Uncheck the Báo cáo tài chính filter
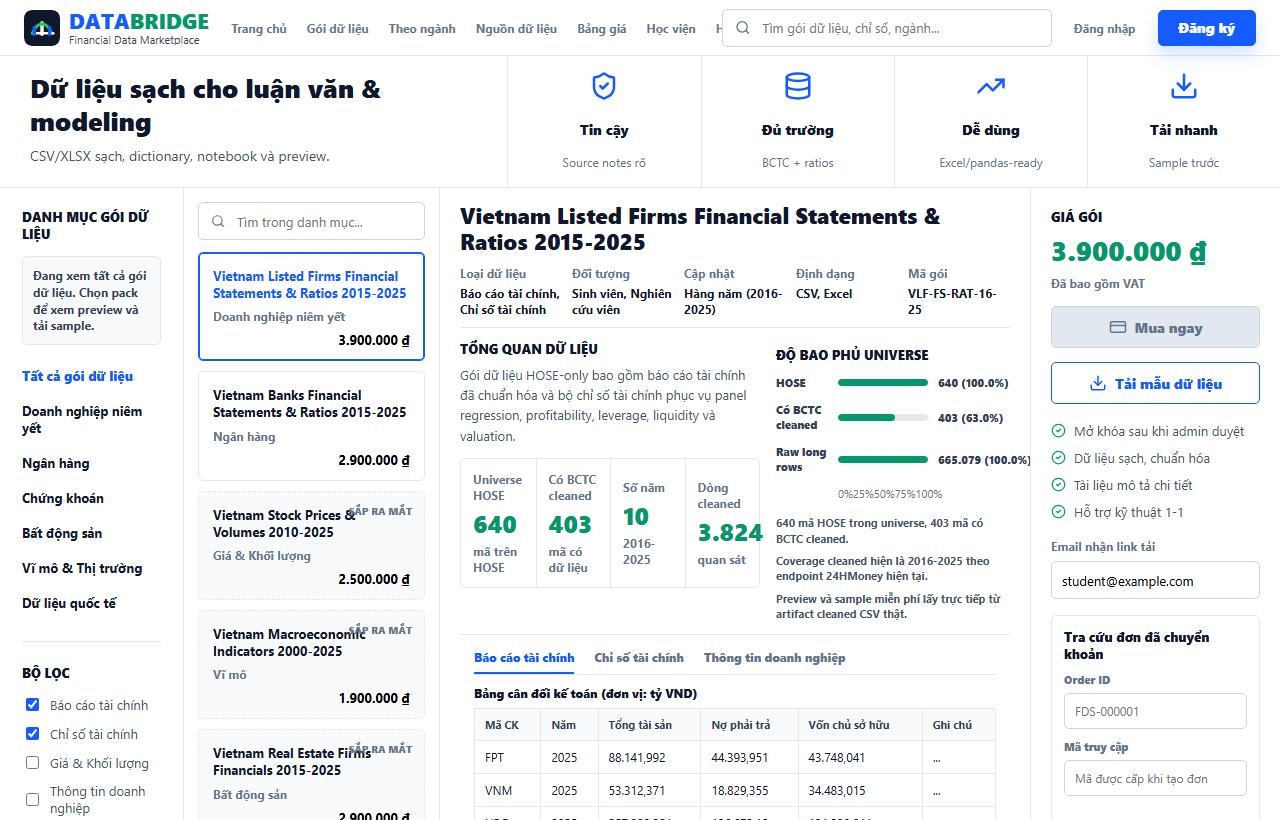The width and height of the screenshot is (1280, 820). [32, 705]
